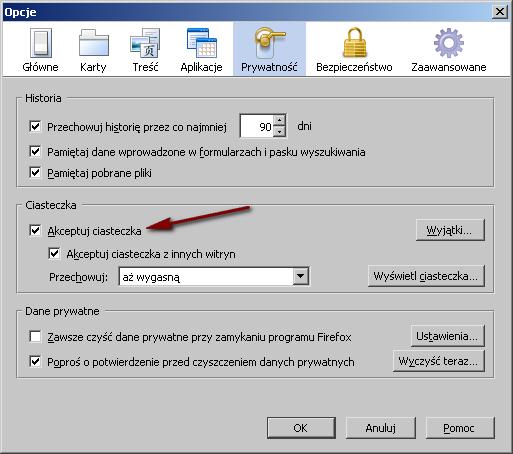Screen dimensions: 513x454
Task: Decrease history days with down spinner arrow
Action: pyautogui.click(x=280, y=132)
